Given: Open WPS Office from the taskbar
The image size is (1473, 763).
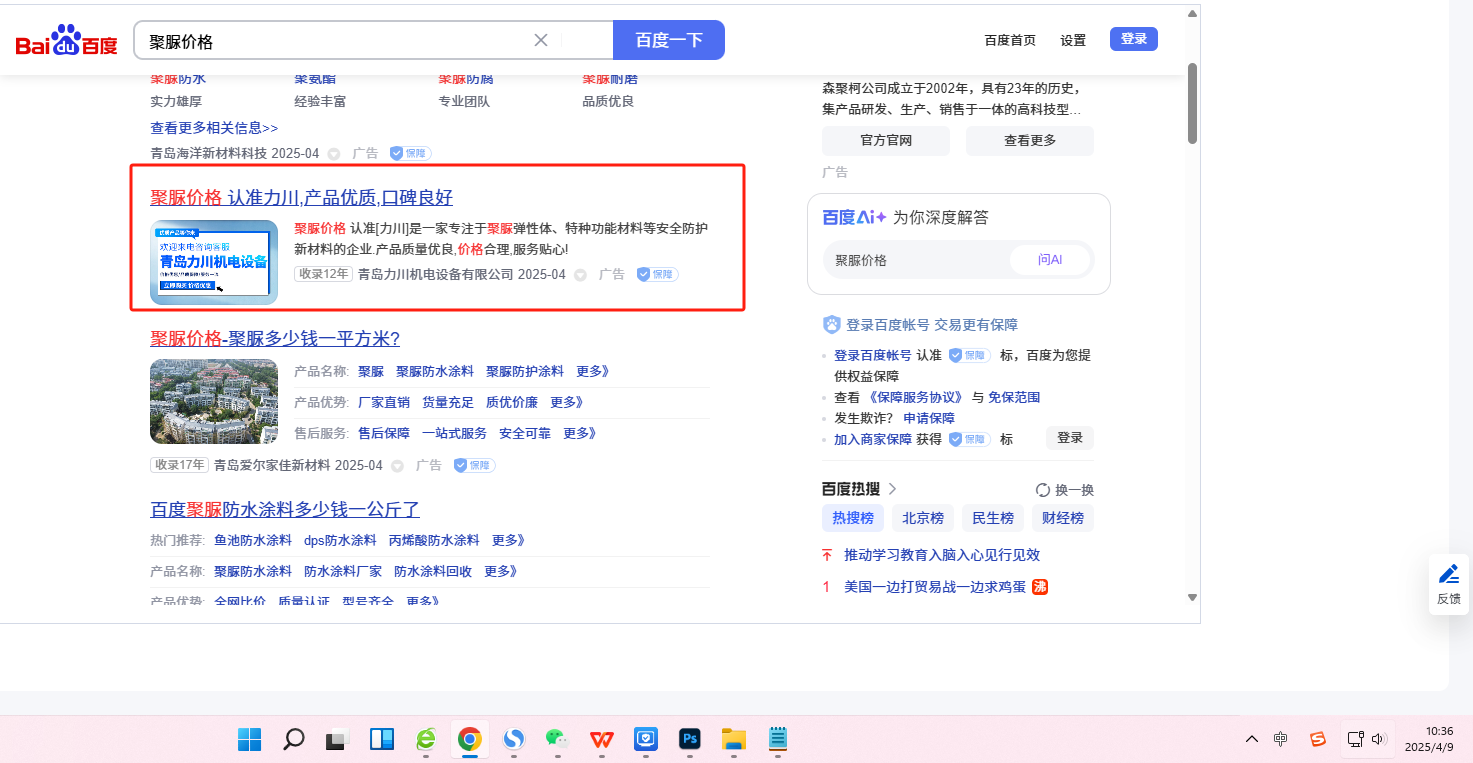Looking at the screenshot, I should (x=602, y=739).
